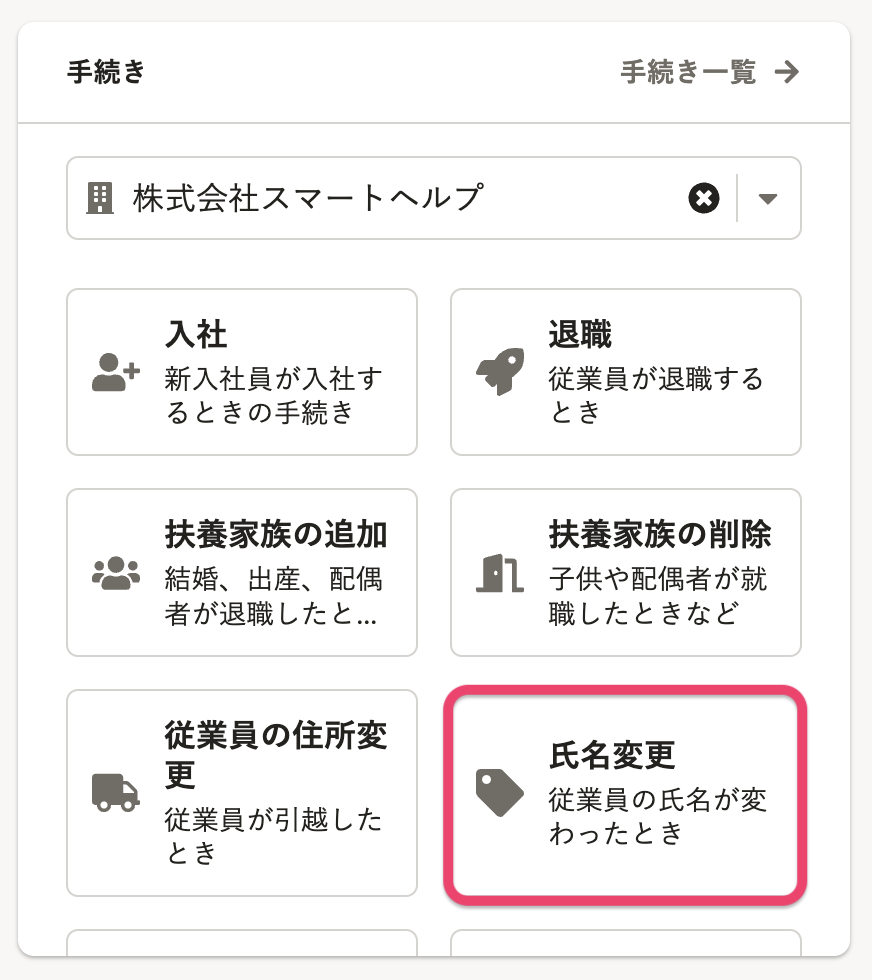Open the 扶養家族の追加 procedure title
The image size is (872, 980).
click(x=276, y=534)
